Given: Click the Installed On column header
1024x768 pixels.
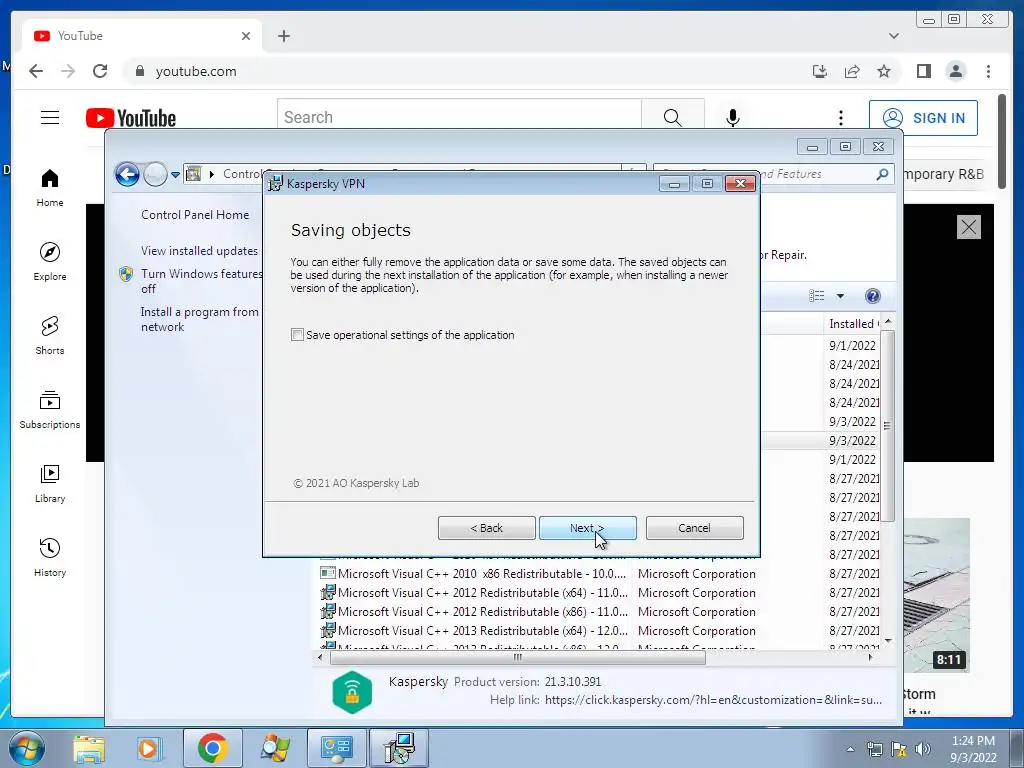Looking at the screenshot, I should coord(852,324).
